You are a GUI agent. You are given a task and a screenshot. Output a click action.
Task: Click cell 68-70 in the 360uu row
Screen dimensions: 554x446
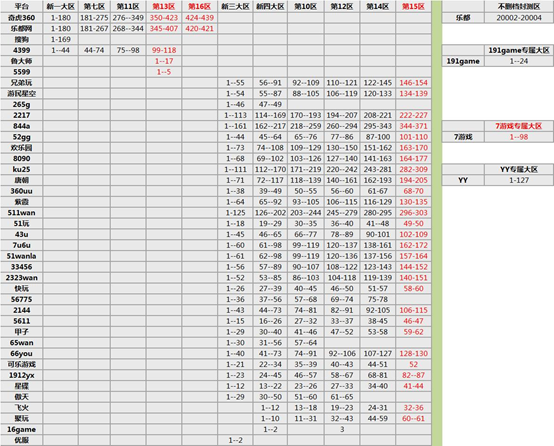413,191
